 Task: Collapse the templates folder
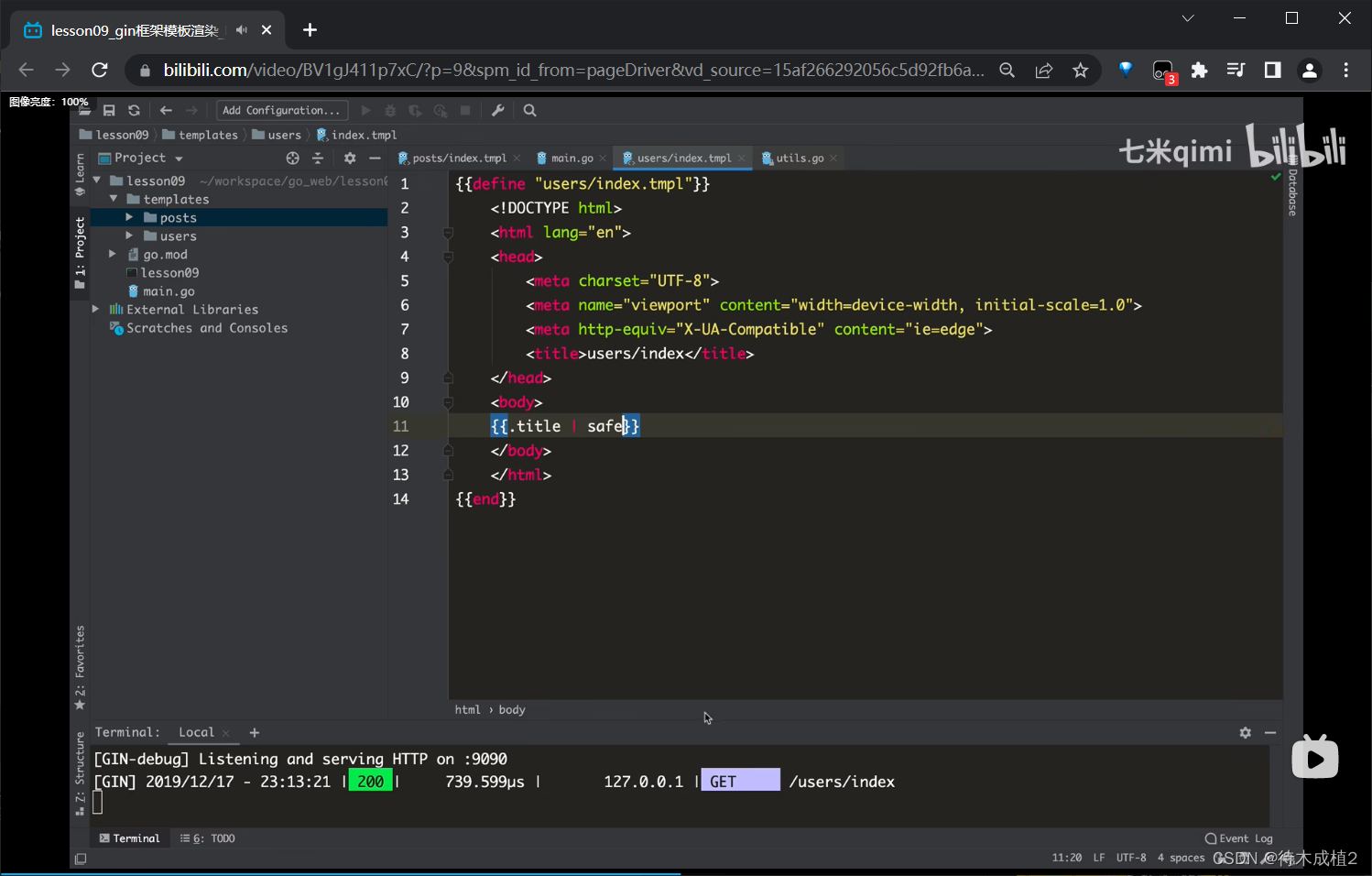click(x=114, y=199)
